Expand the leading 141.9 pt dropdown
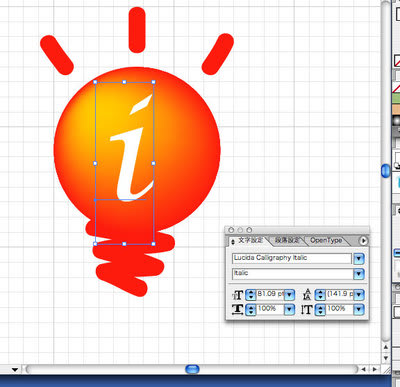Screen dimensions: 400x387 click(x=359, y=295)
